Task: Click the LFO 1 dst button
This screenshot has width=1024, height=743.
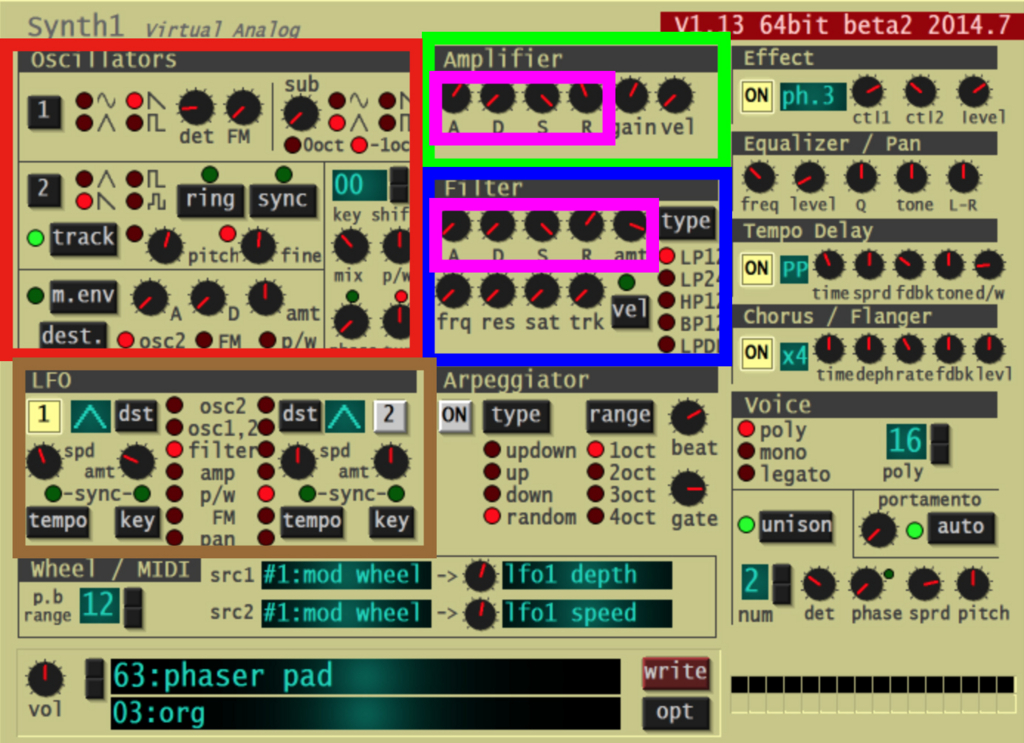Action: coord(136,415)
